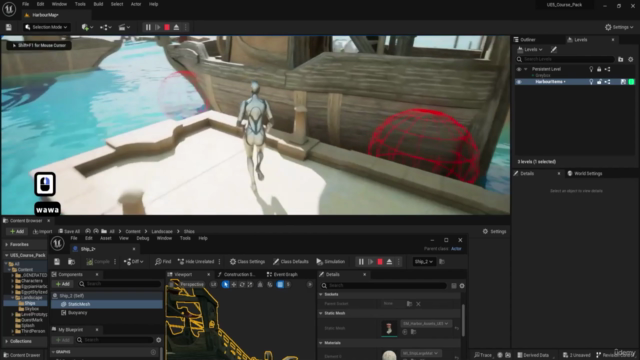The width and height of the screenshot is (640, 360).
Task: Toggle lighting scenario for Persistent Level
Action: pyautogui.click(x=591, y=69)
